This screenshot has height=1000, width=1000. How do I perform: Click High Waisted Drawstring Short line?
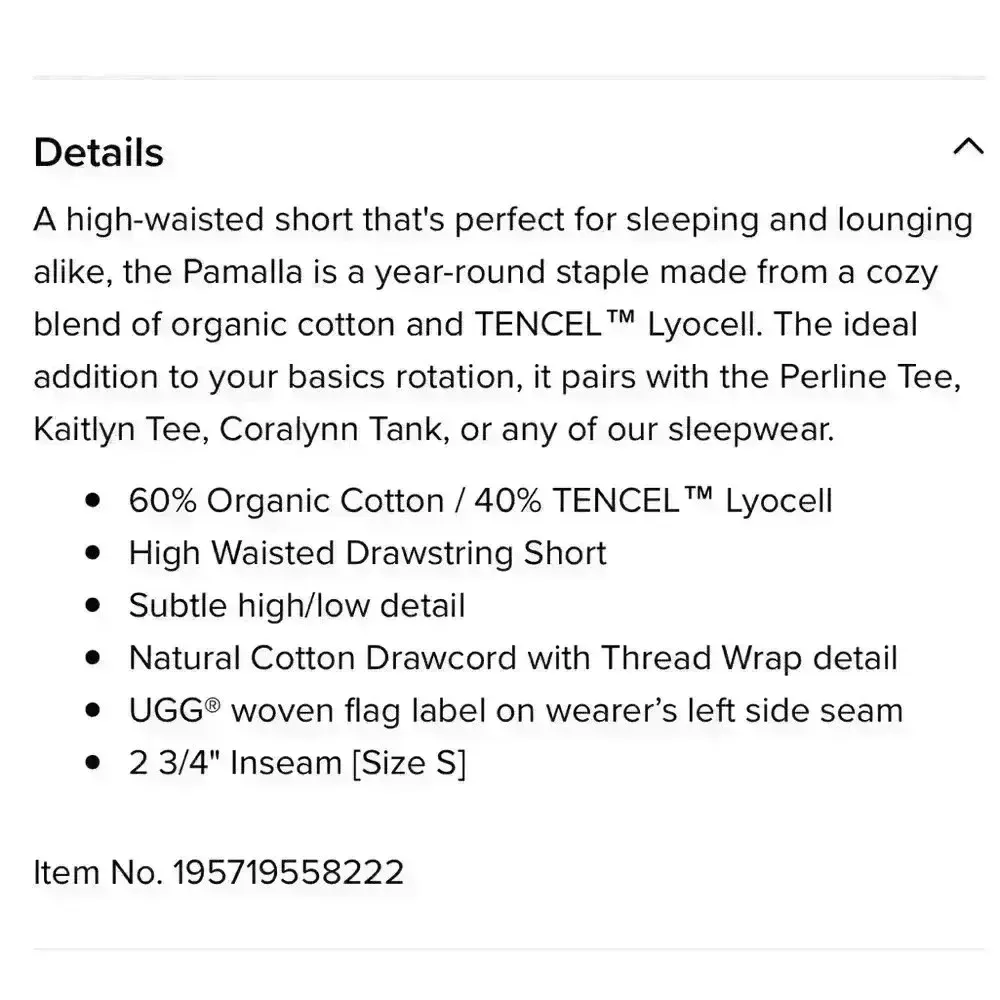point(367,553)
